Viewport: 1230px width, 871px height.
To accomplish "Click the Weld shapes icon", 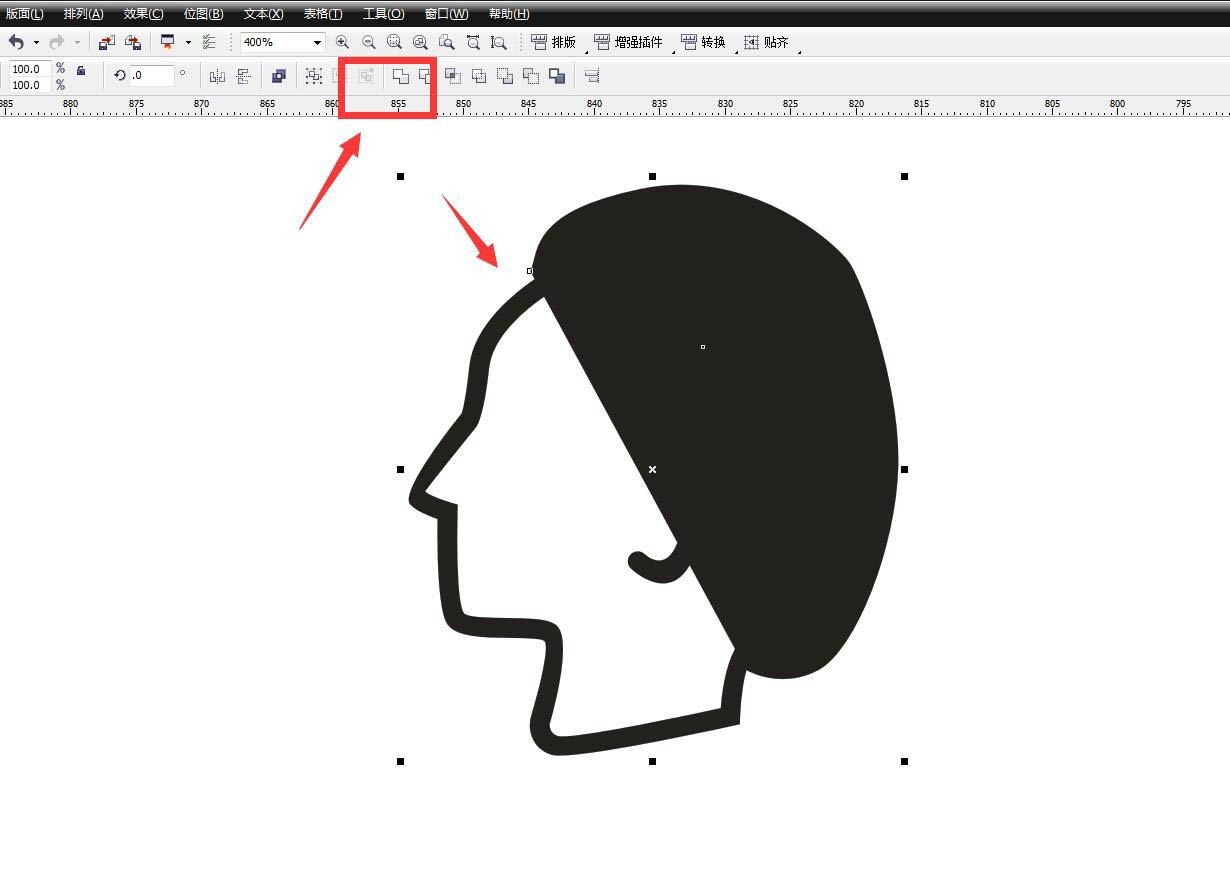I will pos(400,76).
